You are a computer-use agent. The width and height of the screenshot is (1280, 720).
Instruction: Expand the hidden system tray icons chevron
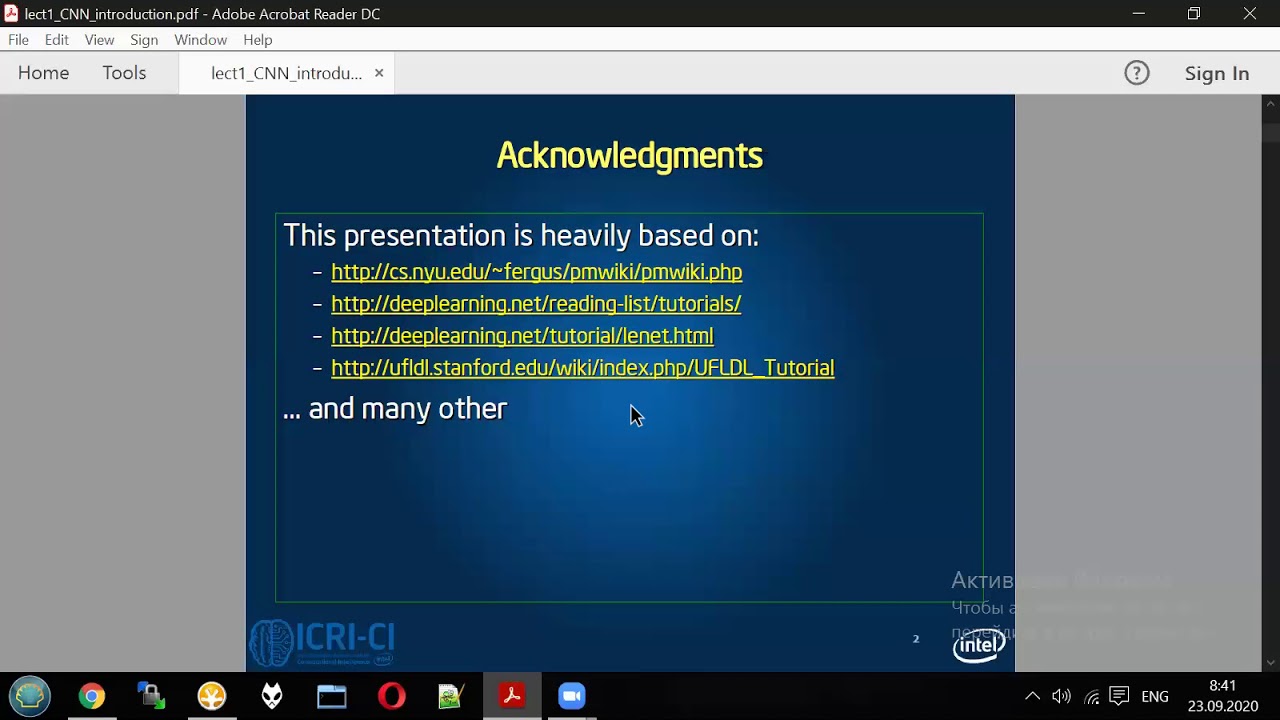click(1032, 696)
